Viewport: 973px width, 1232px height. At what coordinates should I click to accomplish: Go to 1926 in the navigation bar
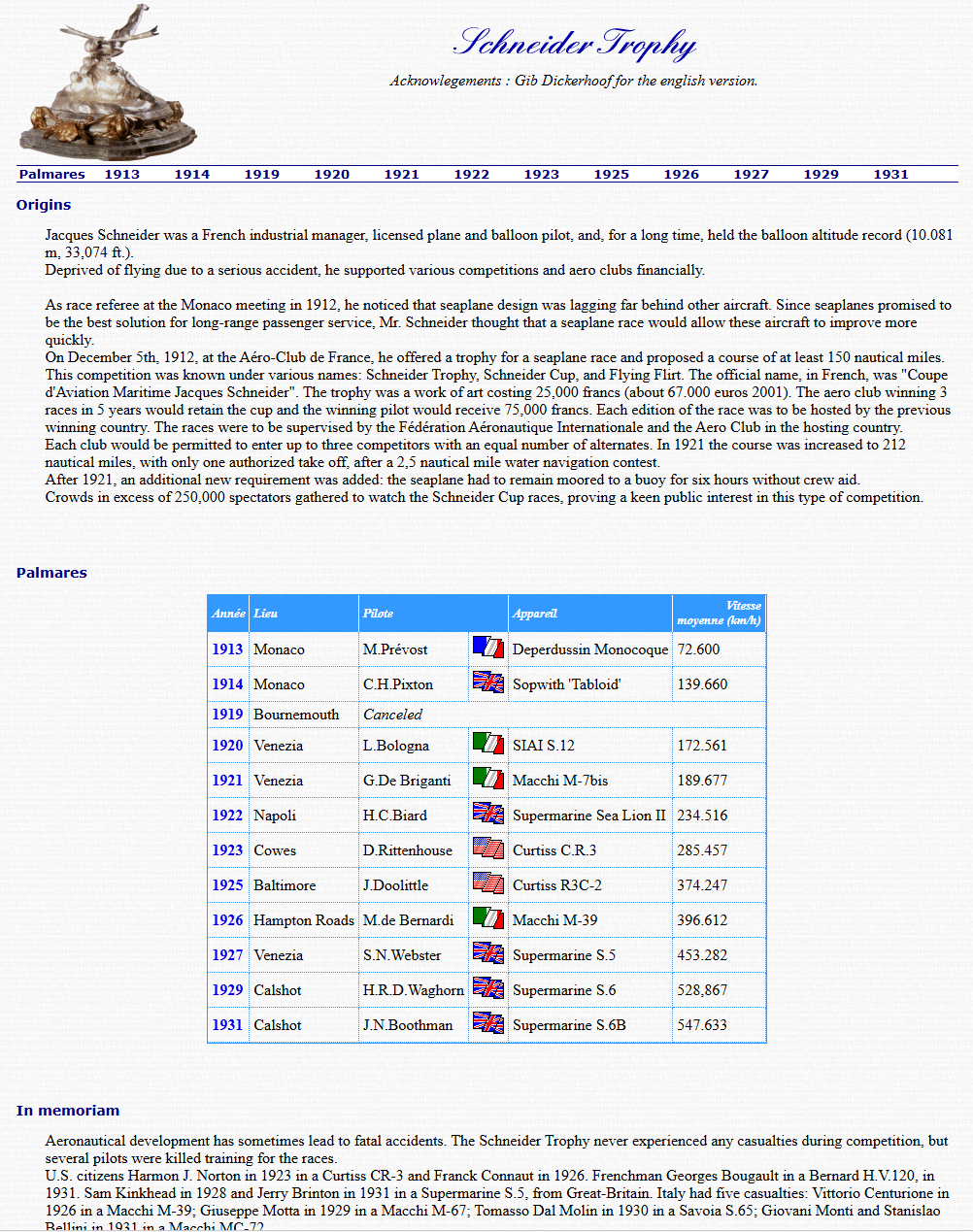(x=682, y=175)
